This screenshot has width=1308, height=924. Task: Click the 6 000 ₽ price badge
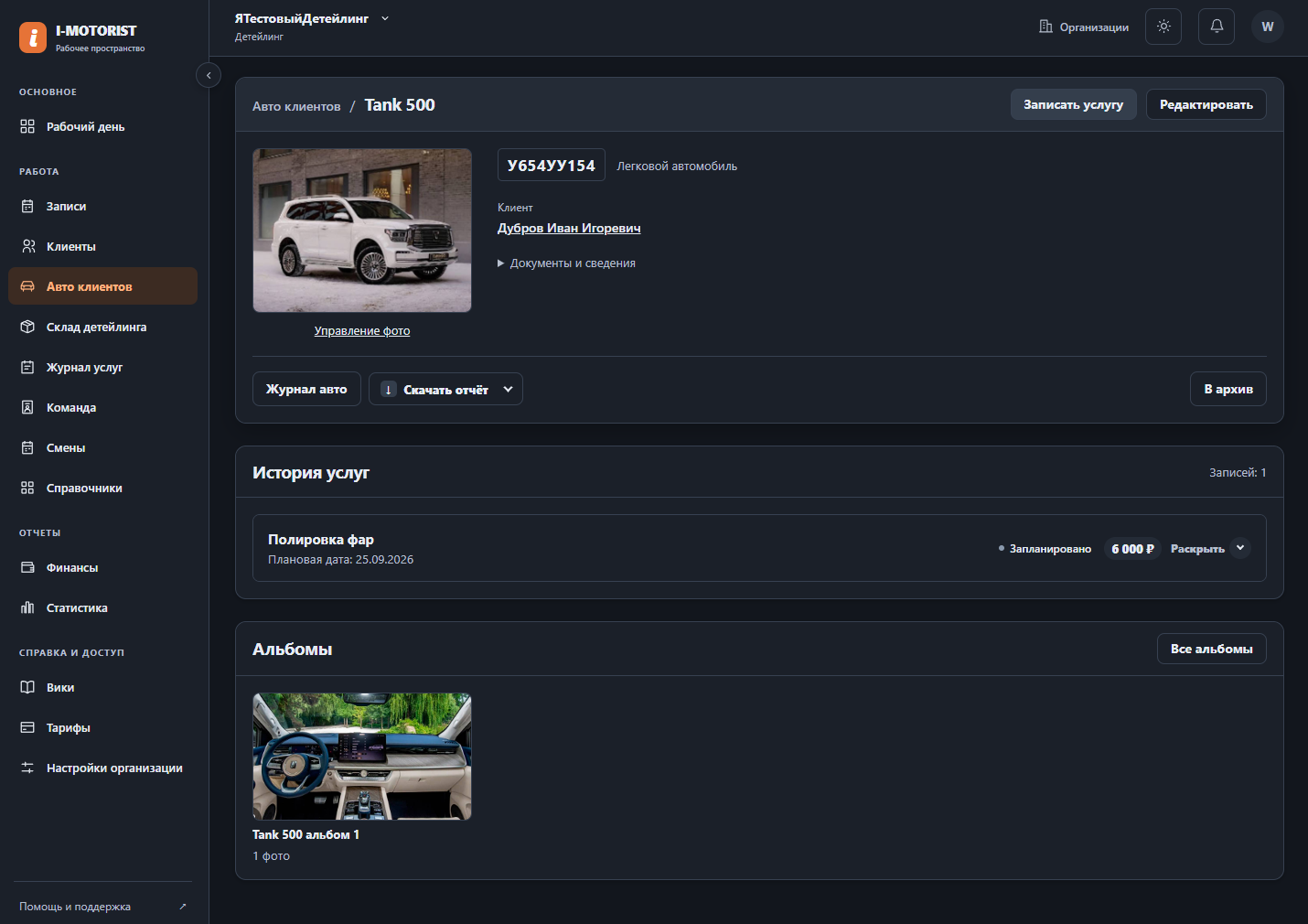click(x=1132, y=548)
